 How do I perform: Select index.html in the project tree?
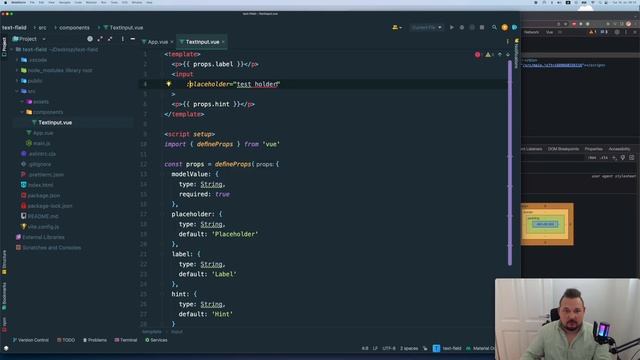click(x=41, y=185)
